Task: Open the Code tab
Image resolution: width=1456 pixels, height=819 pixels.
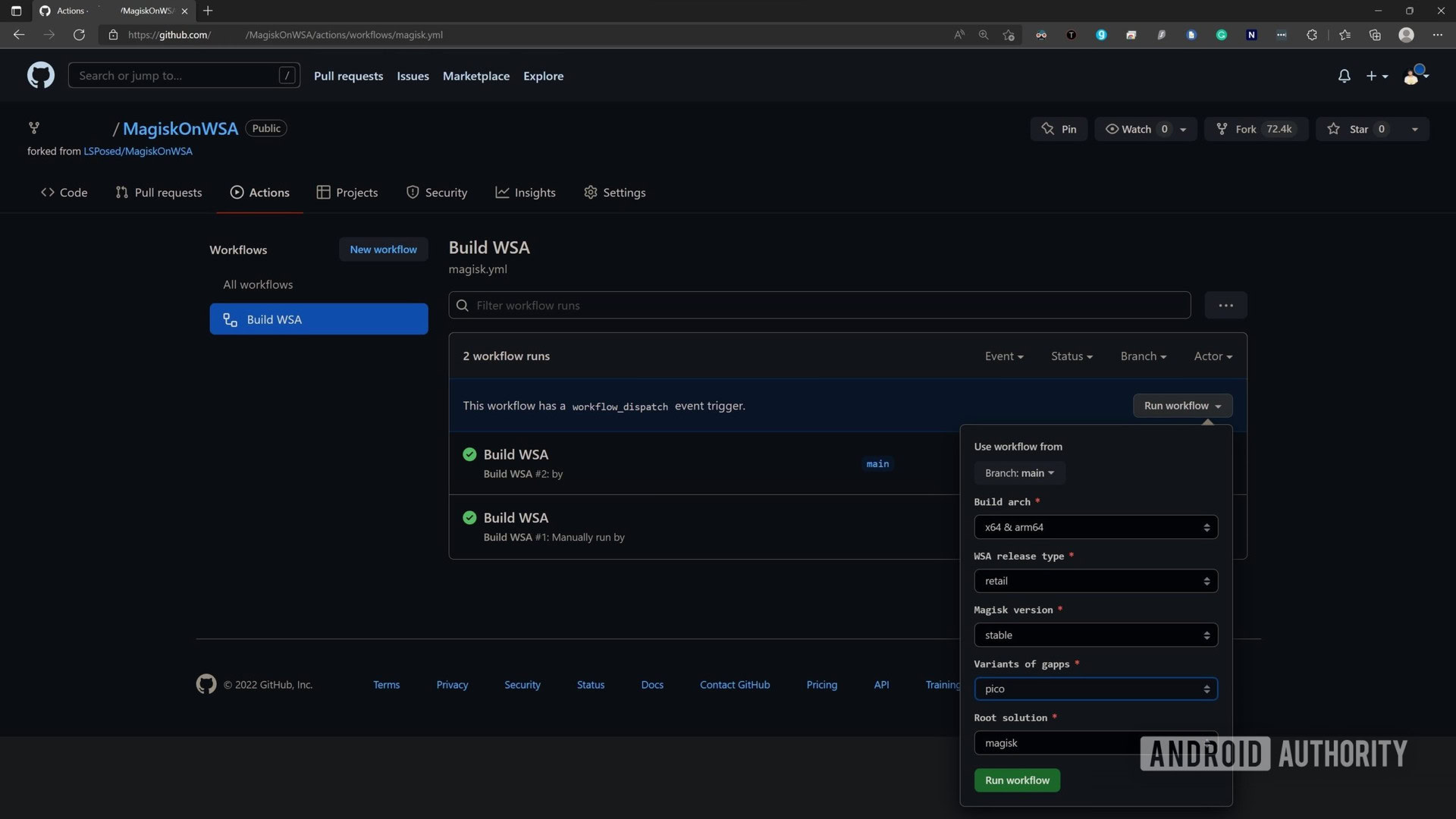Action: [64, 193]
